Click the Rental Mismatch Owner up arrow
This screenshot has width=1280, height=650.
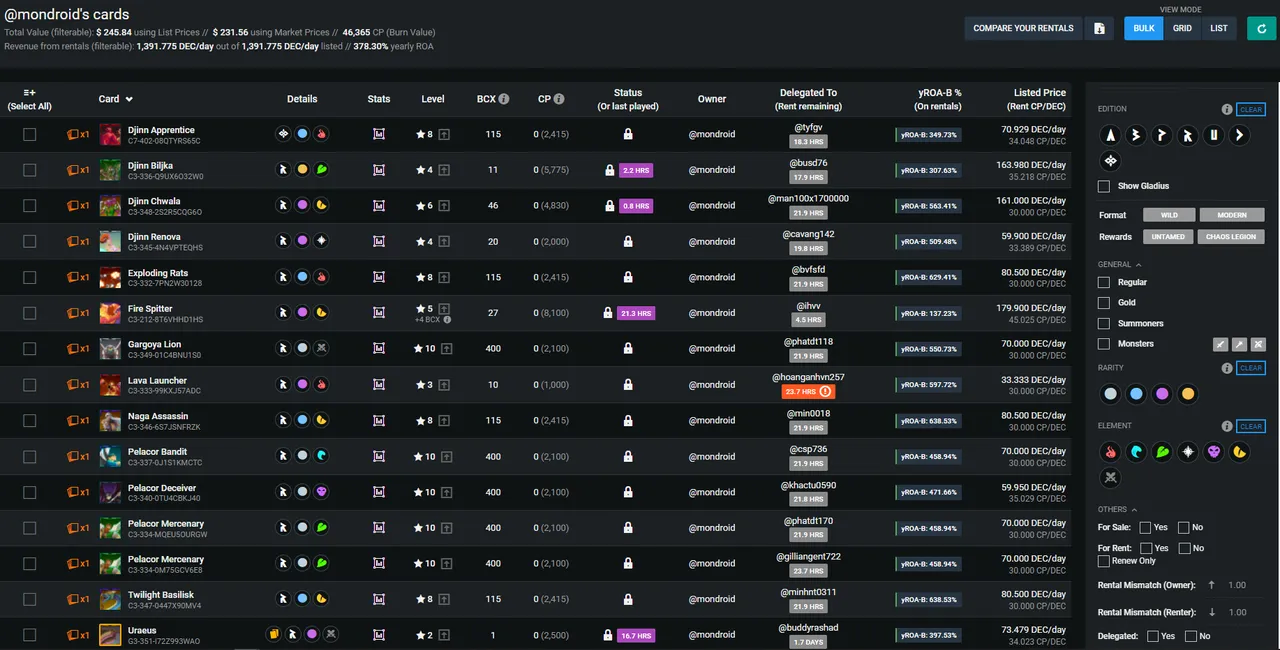(1211, 585)
